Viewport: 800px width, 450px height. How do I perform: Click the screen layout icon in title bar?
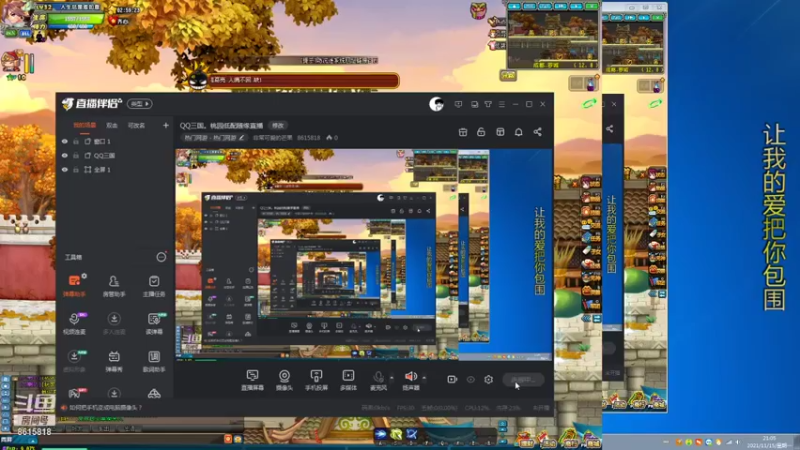[x=474, y=104]
